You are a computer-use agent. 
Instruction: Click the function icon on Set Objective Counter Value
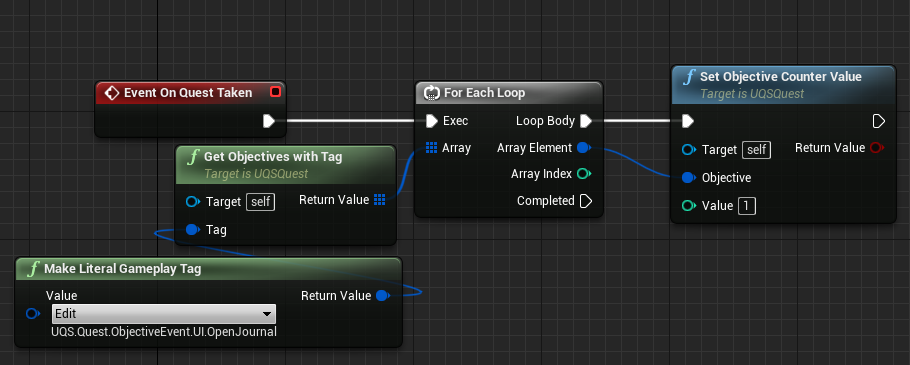689,77
